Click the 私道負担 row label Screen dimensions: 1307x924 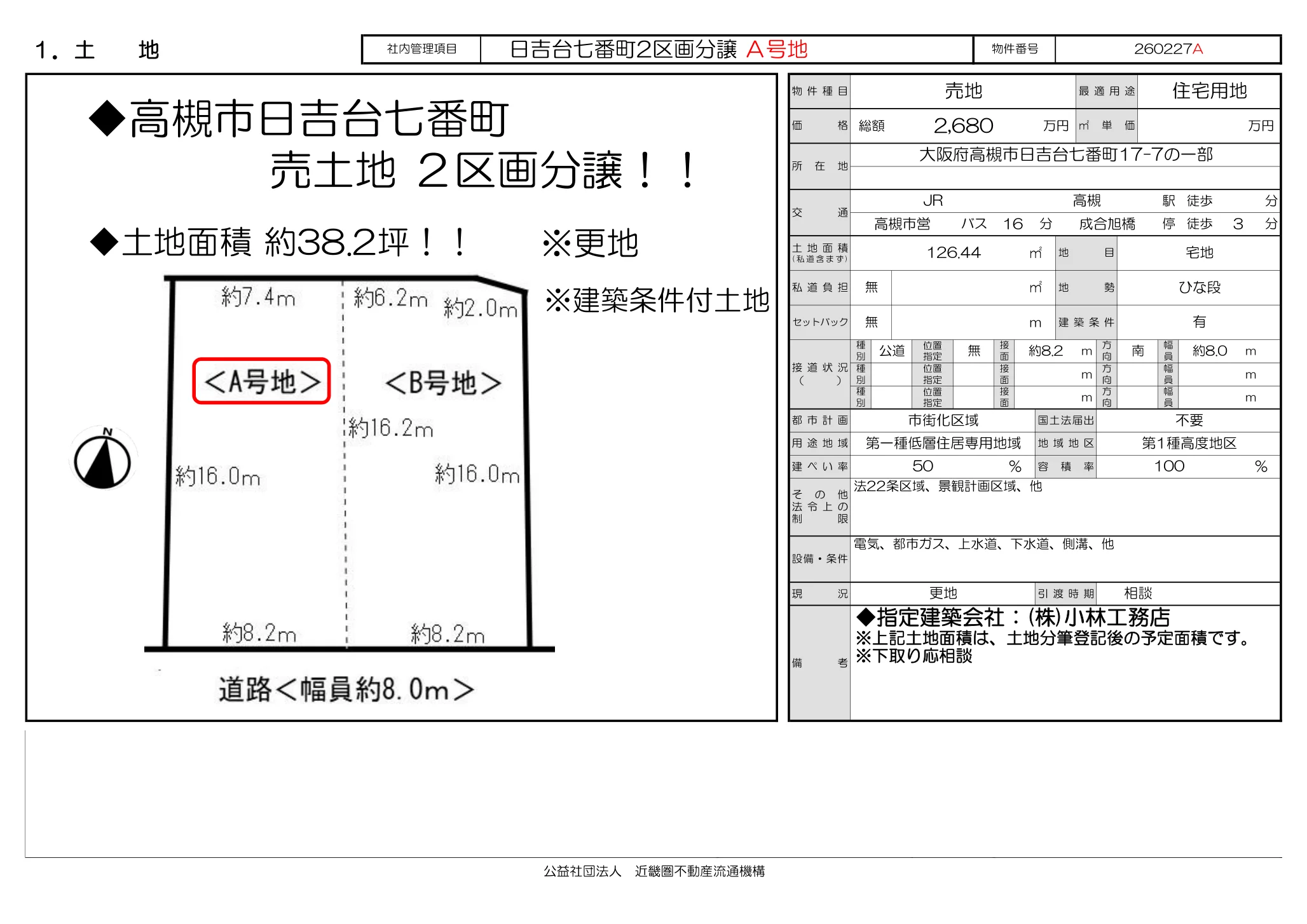point(819,287)
